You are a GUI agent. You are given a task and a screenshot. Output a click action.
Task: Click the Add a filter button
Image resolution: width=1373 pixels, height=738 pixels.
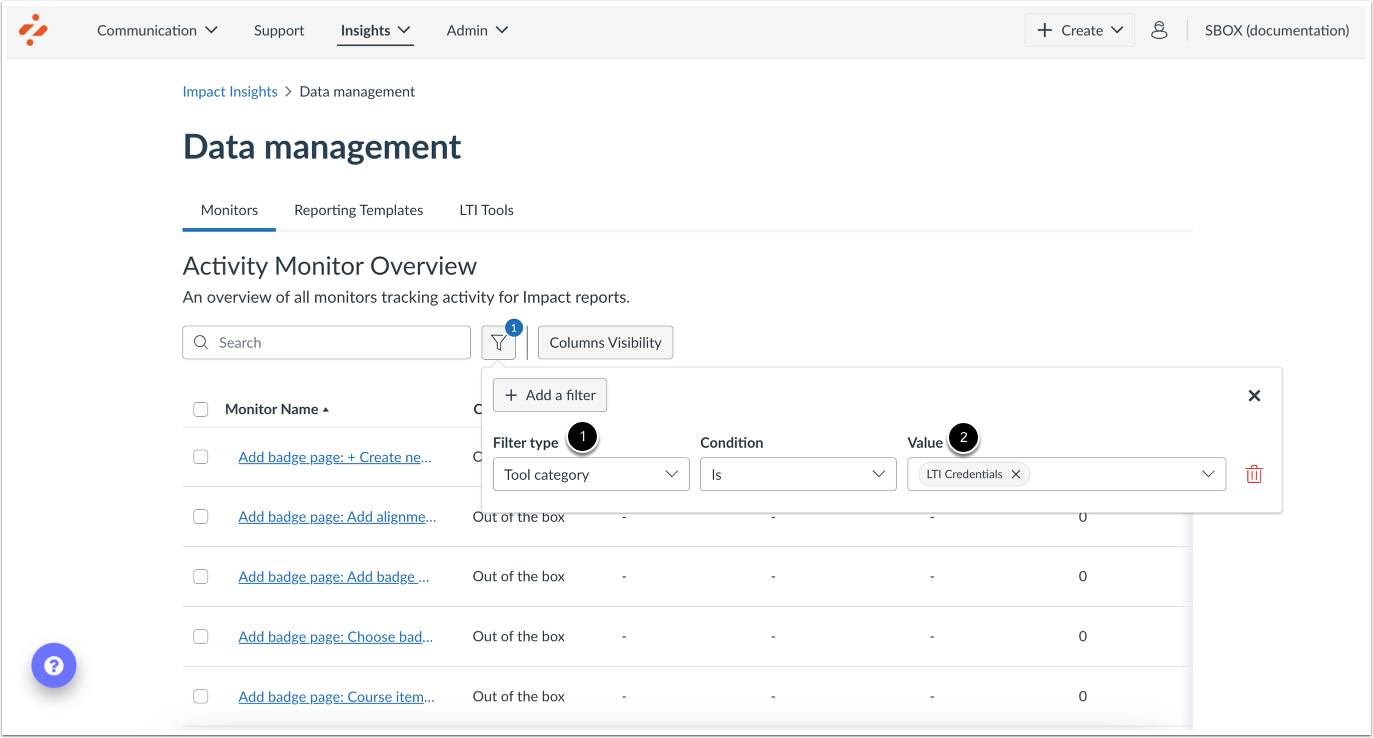point(550,395)
